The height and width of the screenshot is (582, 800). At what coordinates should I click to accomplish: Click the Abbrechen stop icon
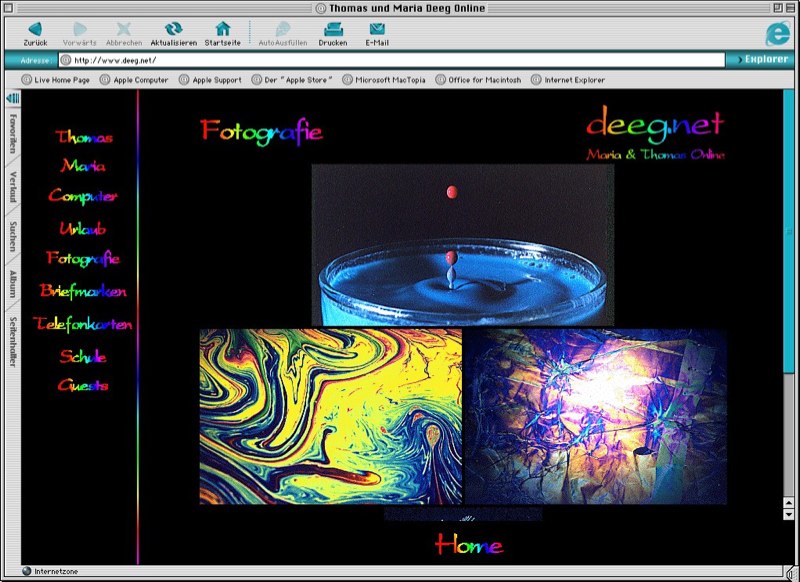pyautogui.click(x=123, y=29)
